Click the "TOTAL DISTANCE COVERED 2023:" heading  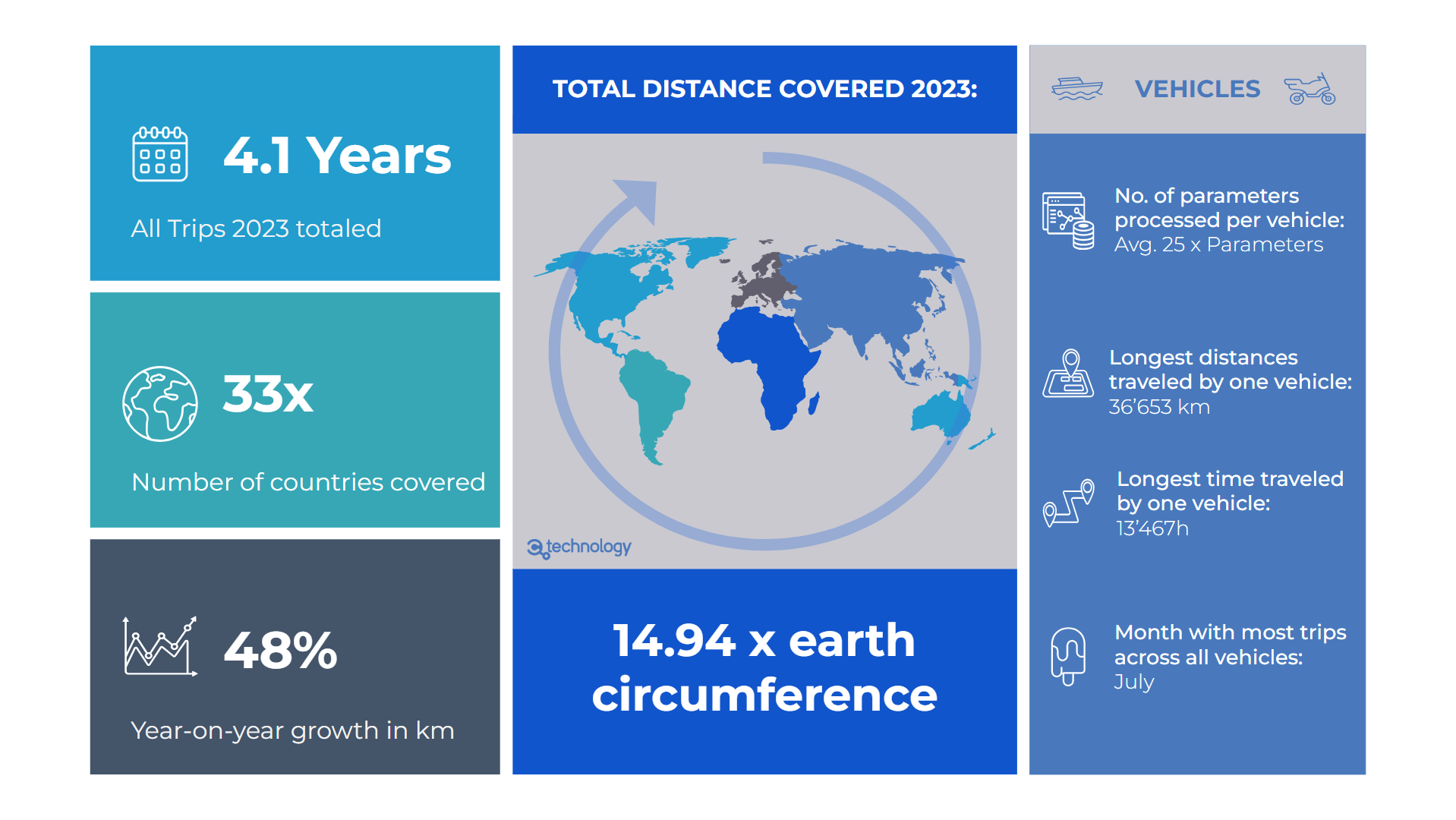tap(764, 89)
